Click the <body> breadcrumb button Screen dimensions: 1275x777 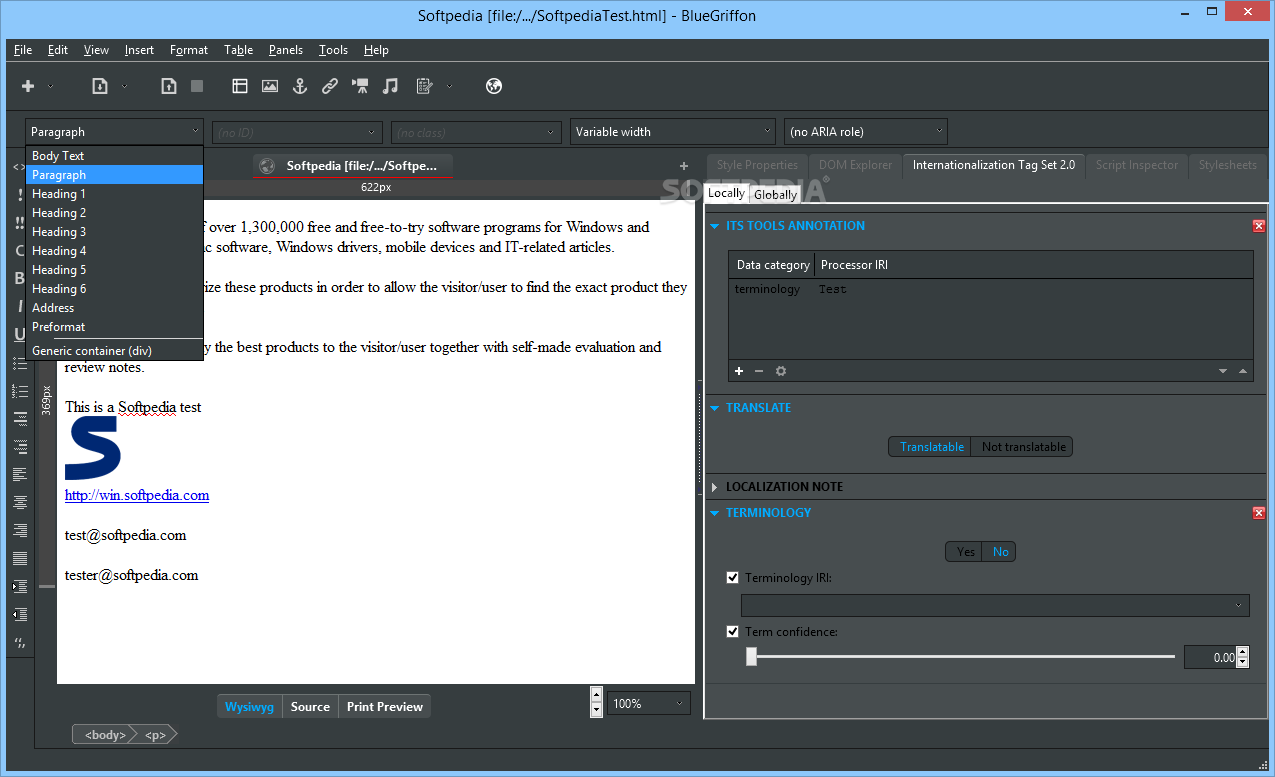point(104,735)
